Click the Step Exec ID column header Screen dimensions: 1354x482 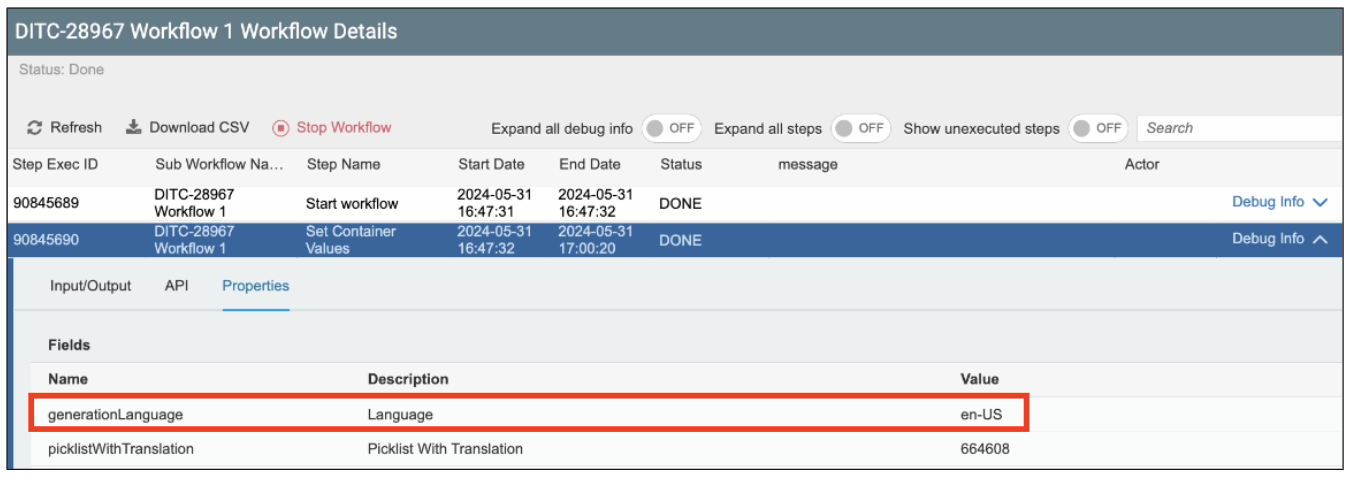[x=55, y=164]
